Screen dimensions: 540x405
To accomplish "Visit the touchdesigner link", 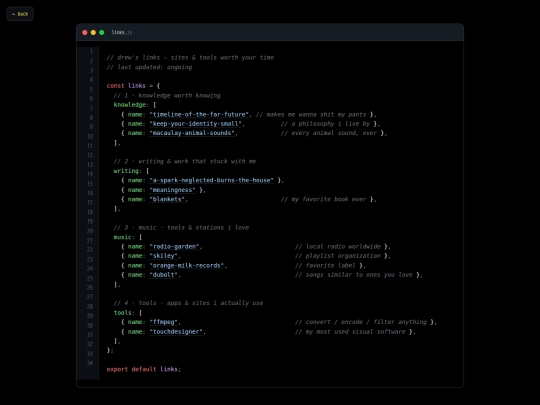I will pos(176,332).
